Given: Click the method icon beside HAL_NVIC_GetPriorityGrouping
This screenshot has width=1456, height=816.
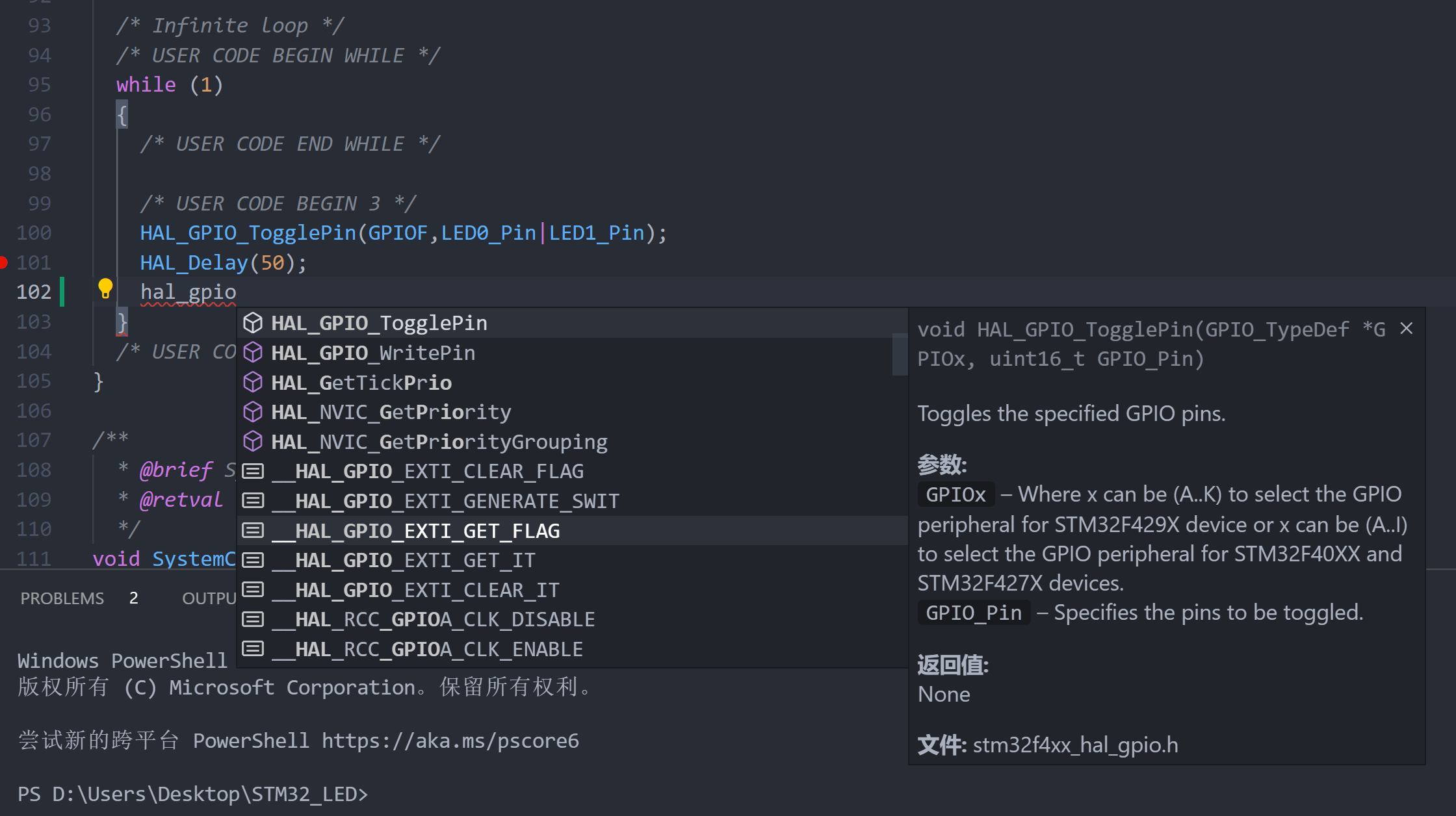Looking at the screenshot, I should pos(253,441).
